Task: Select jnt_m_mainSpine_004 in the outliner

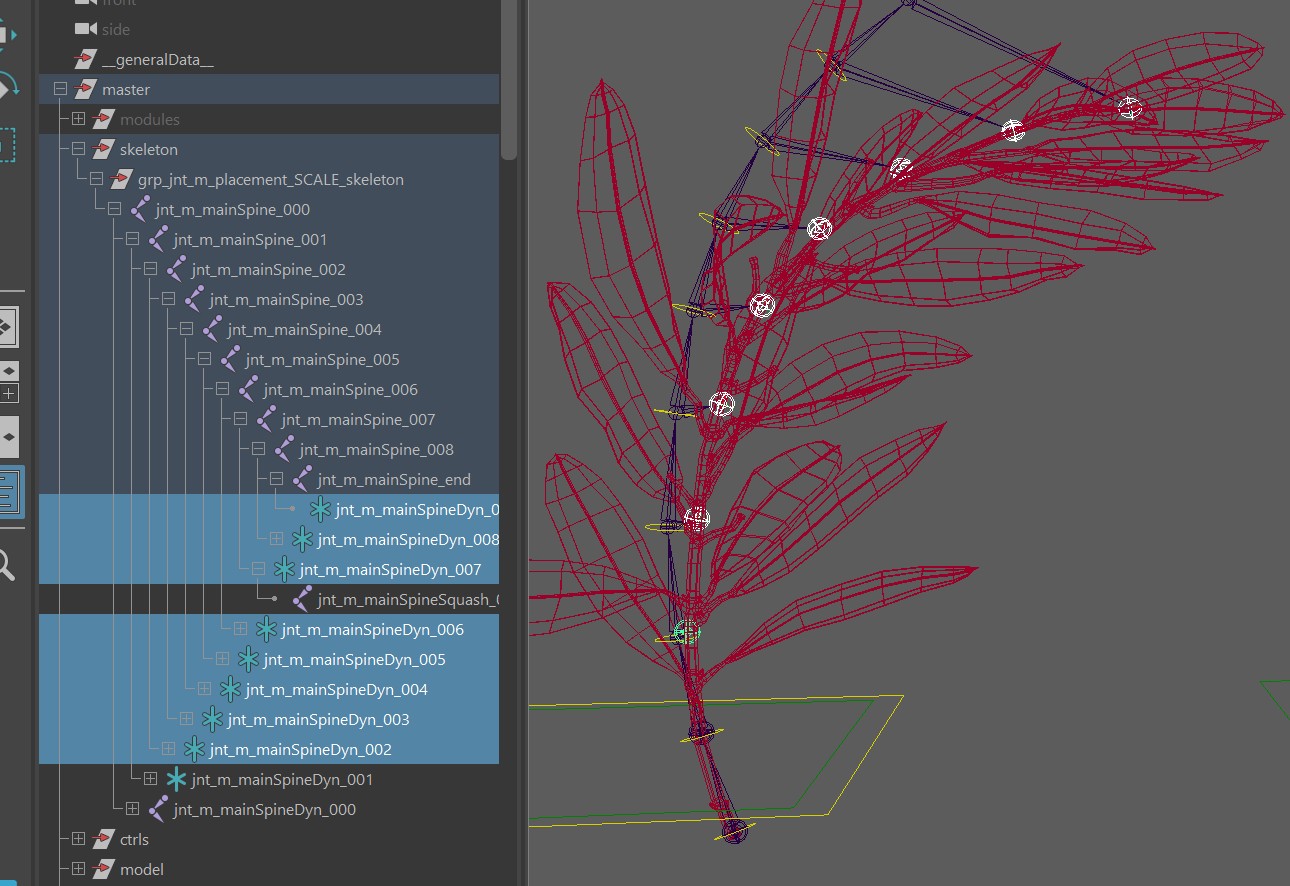Action: click(x=304, y=330)
